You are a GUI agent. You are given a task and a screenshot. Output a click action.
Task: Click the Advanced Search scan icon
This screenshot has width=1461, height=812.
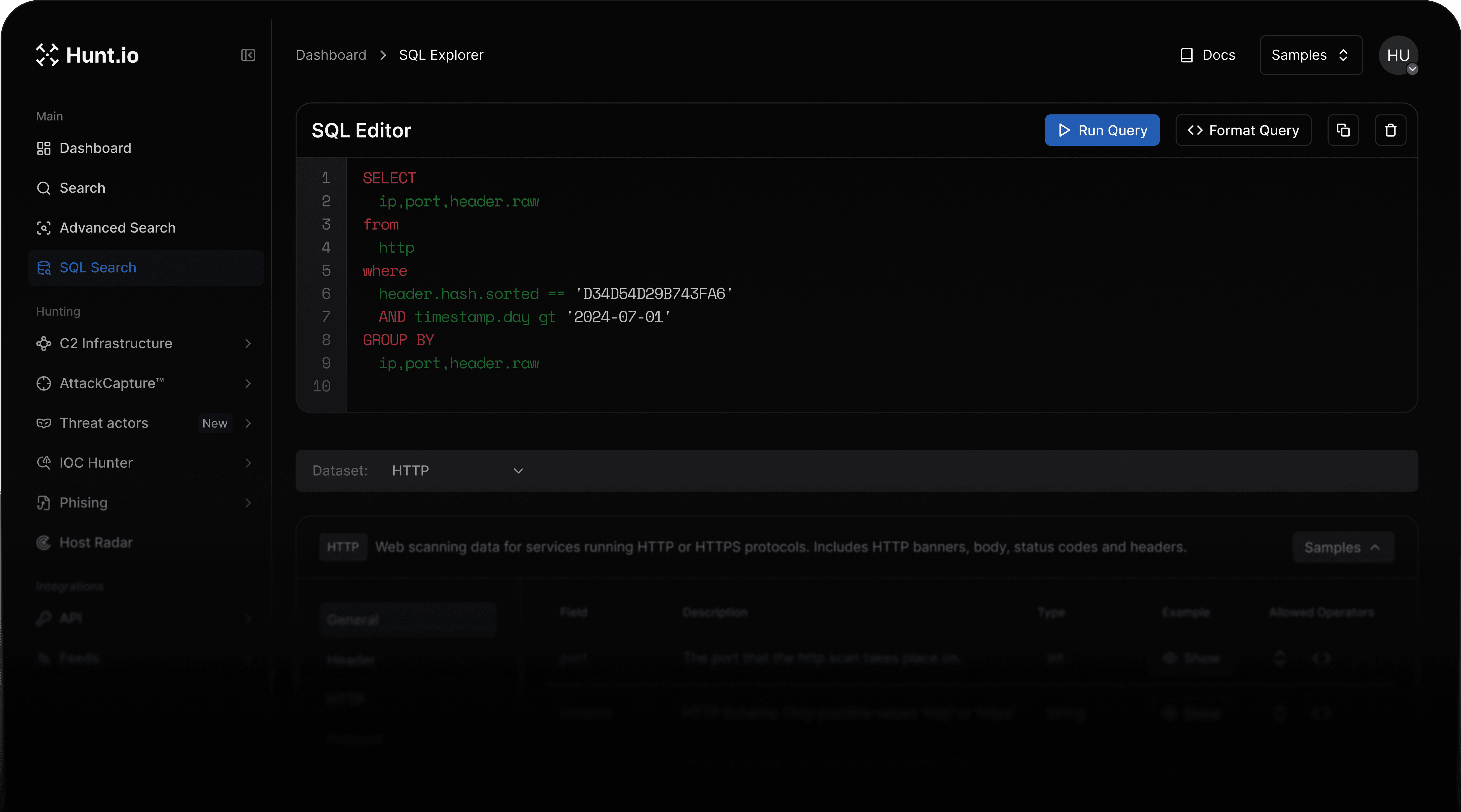tap(44, 228)
